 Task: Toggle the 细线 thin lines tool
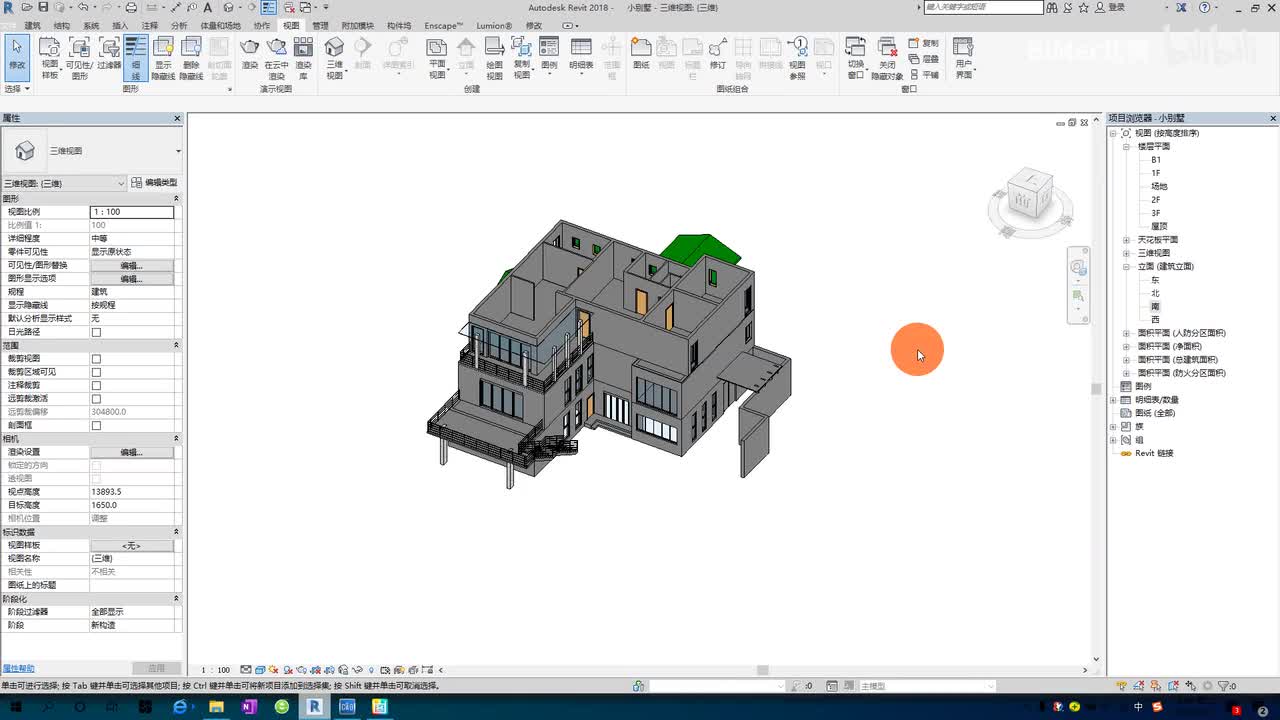tap(136, 58)
